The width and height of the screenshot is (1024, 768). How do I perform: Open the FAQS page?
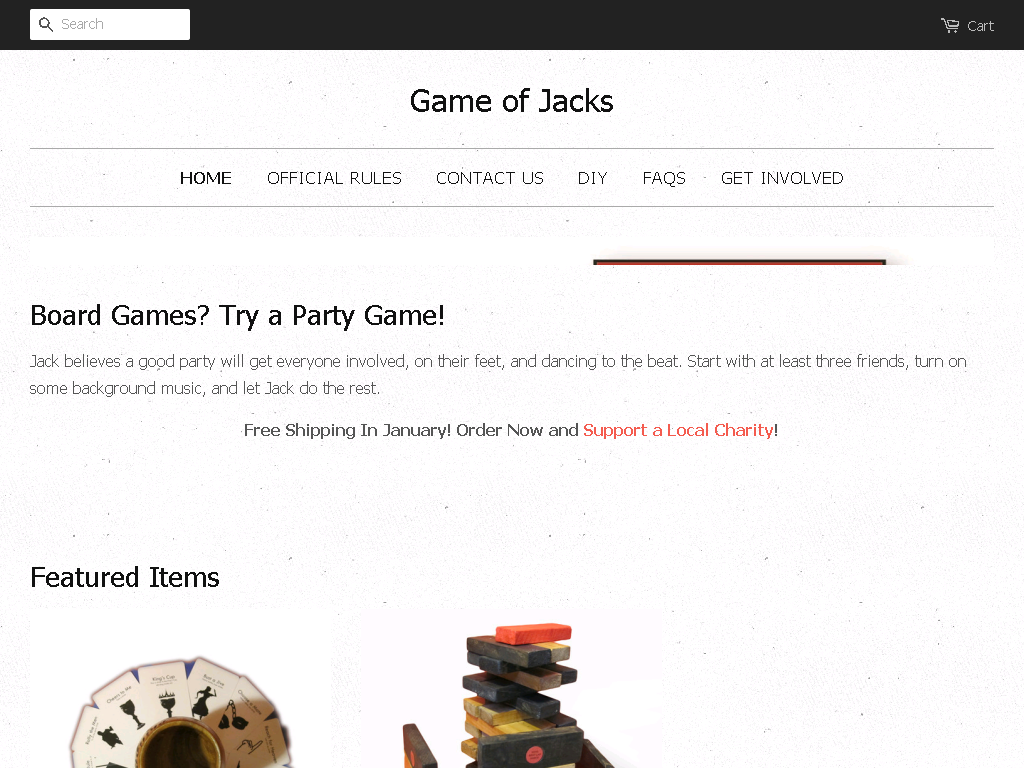(x=664, y=178)
